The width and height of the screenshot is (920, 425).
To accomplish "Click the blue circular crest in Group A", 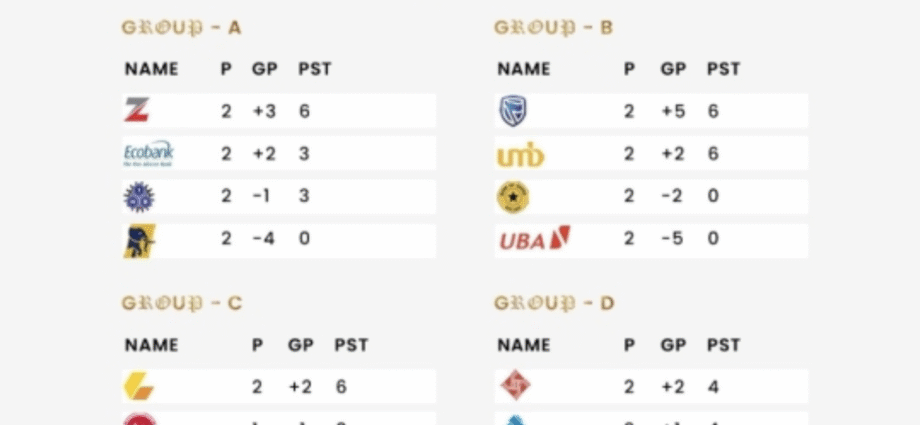I will point(138,197).
